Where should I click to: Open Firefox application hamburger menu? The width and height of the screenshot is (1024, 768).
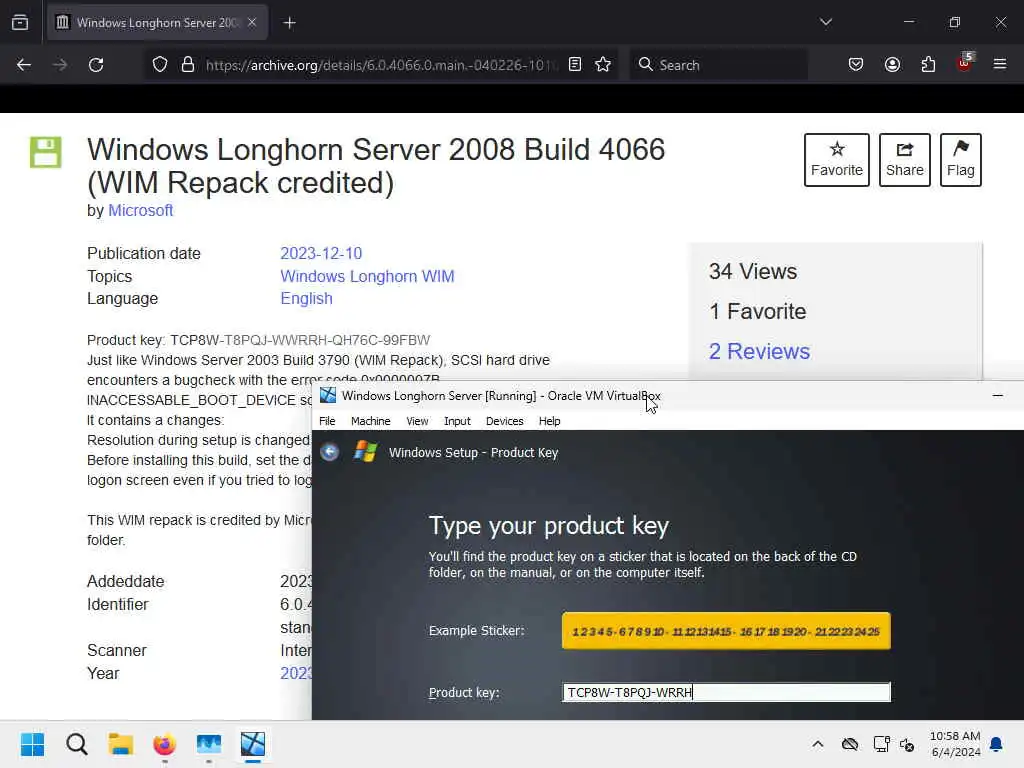[1000, 64]
